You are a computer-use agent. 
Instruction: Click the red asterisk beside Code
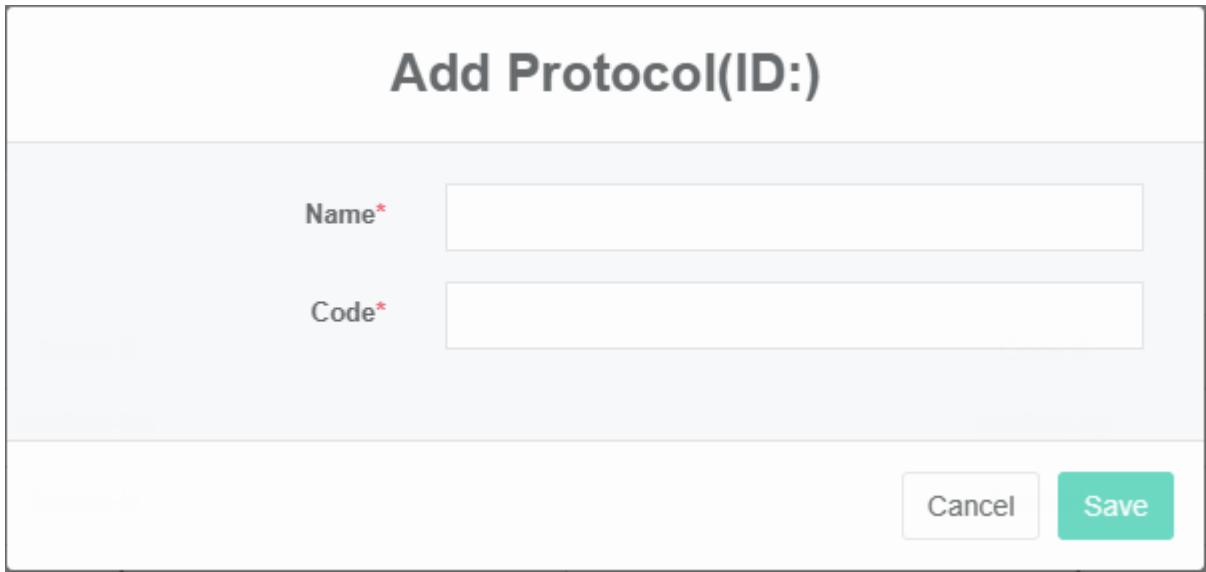pyautogui.click(x=381, y=311)
